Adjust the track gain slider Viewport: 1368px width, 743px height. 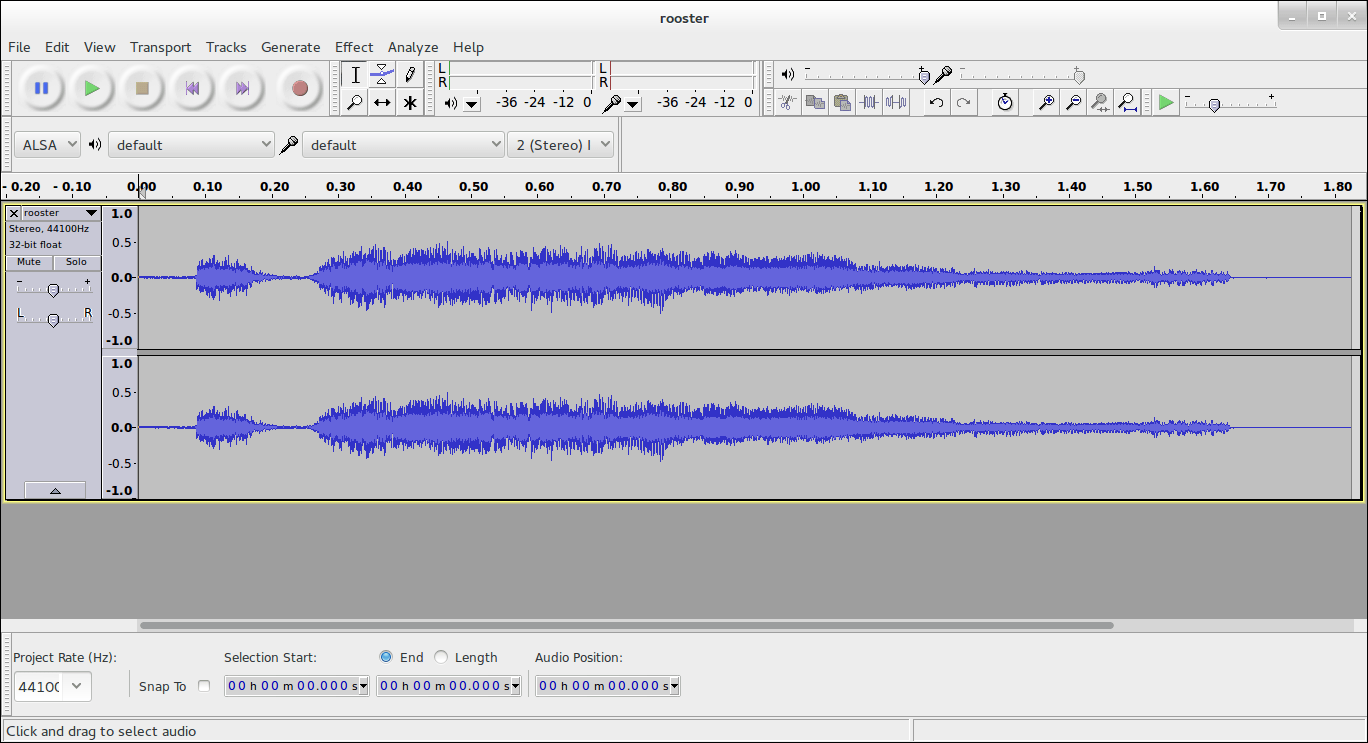click(53, 289)
